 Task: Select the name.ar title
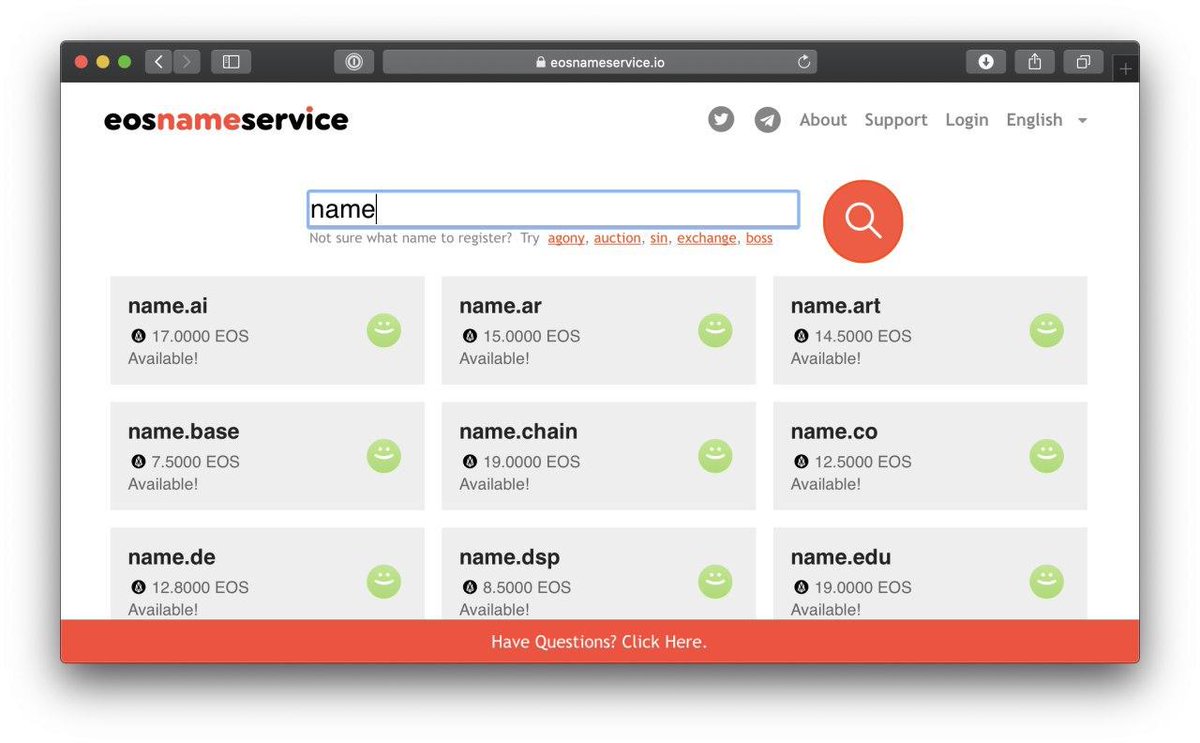[500, 306]
